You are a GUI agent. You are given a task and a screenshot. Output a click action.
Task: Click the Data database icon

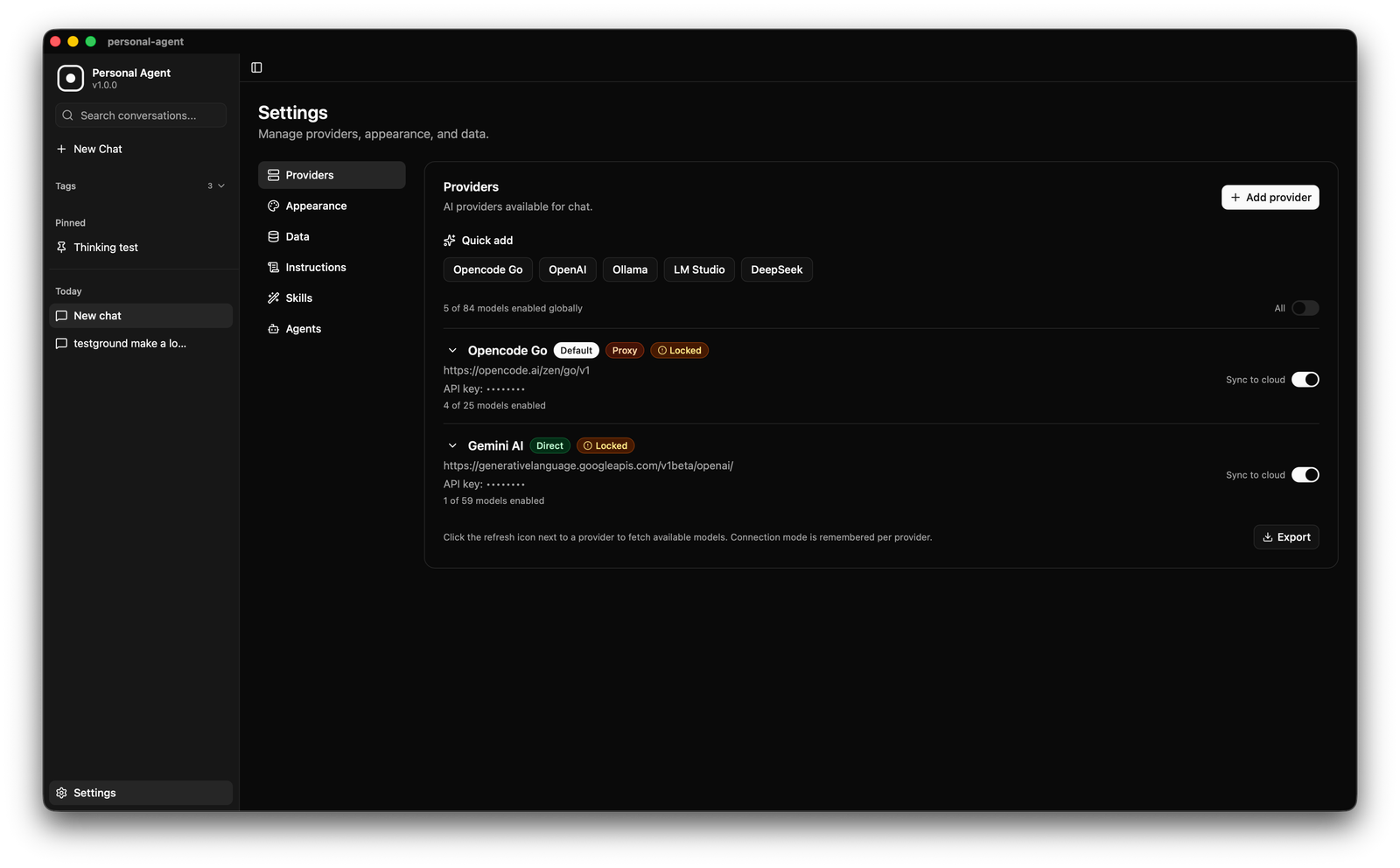pyautogui.click(x=273, y=236)
